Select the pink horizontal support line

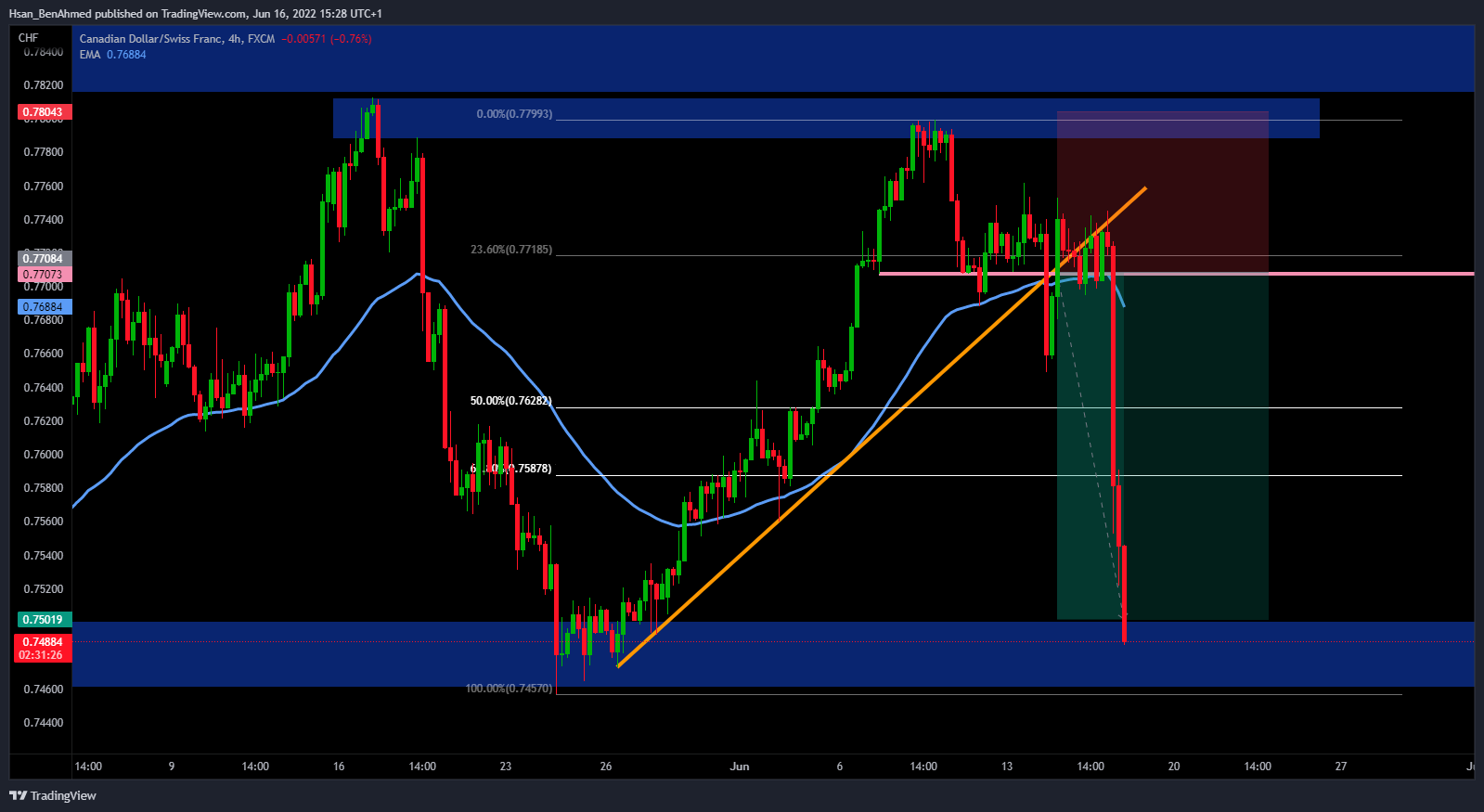tap(1176, 274)
